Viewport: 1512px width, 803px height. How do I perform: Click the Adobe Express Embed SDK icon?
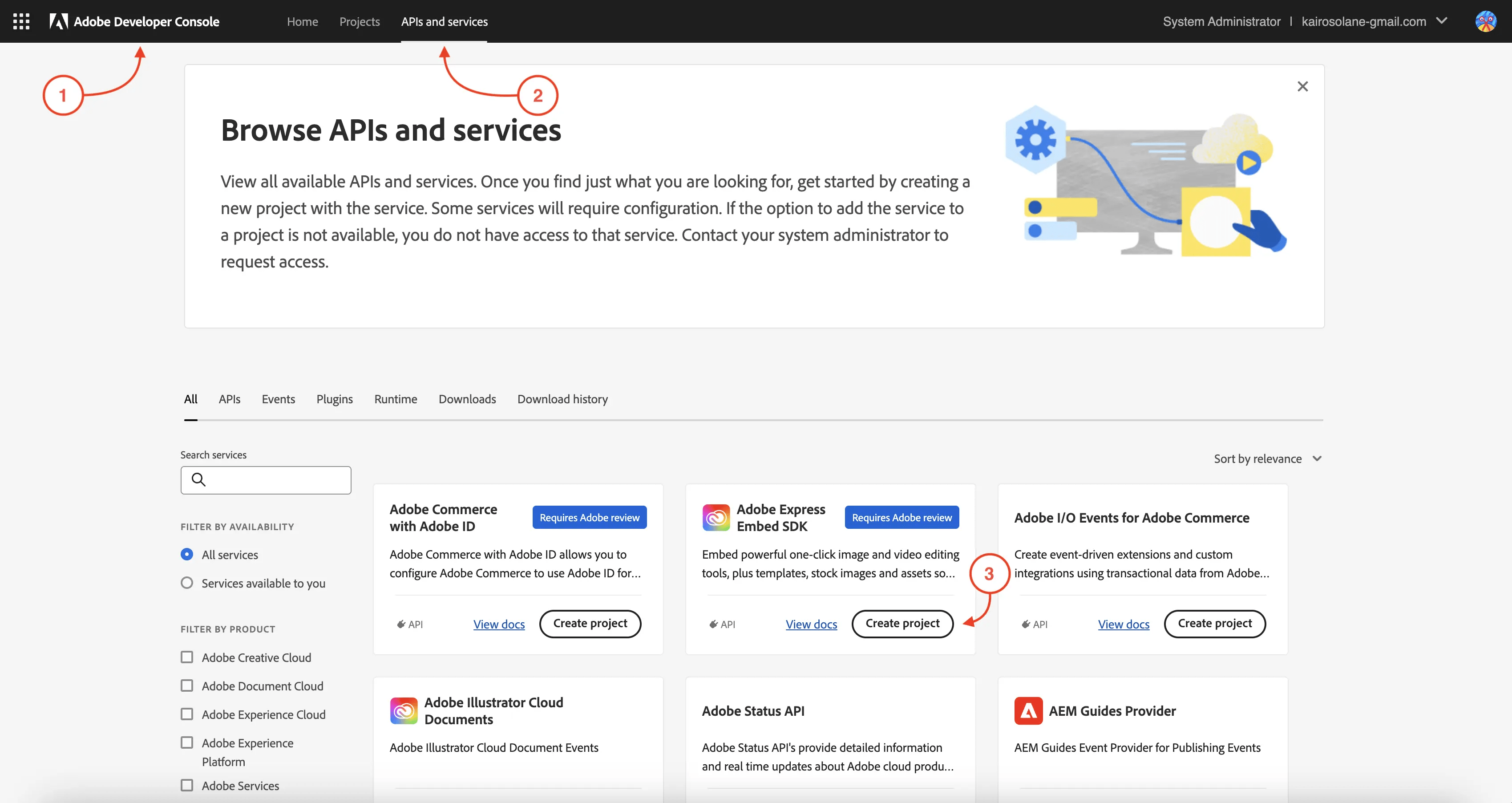point(716,518)
